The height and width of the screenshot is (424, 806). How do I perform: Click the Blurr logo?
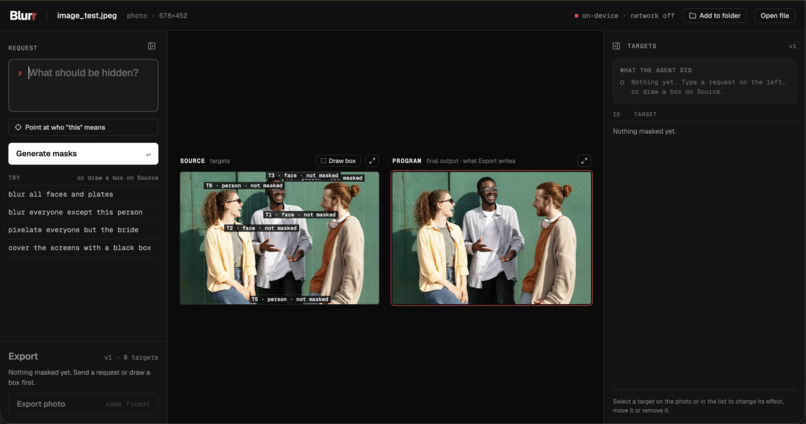pos(23,15)
